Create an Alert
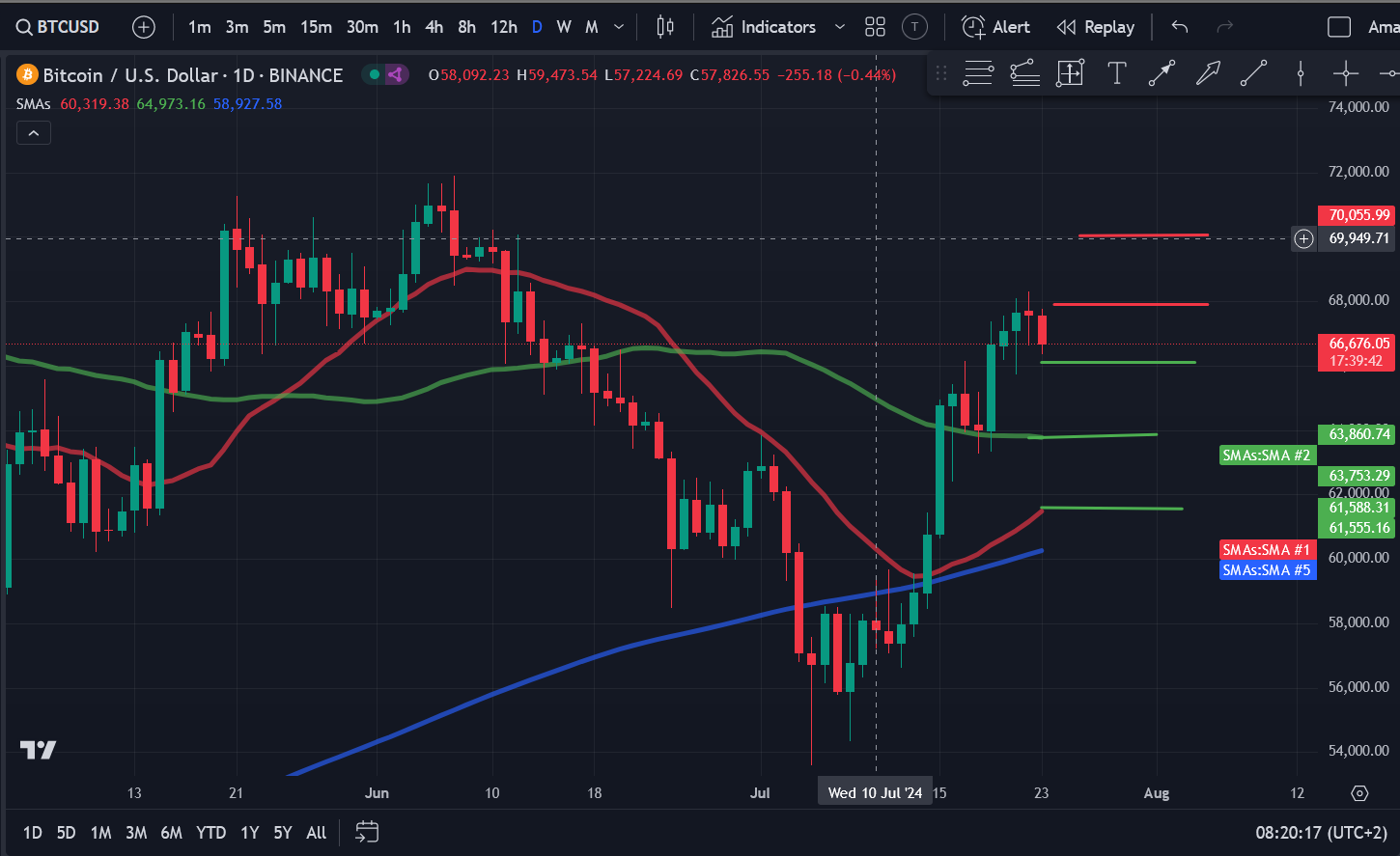The image size is (1400, 856). (995, 27)
